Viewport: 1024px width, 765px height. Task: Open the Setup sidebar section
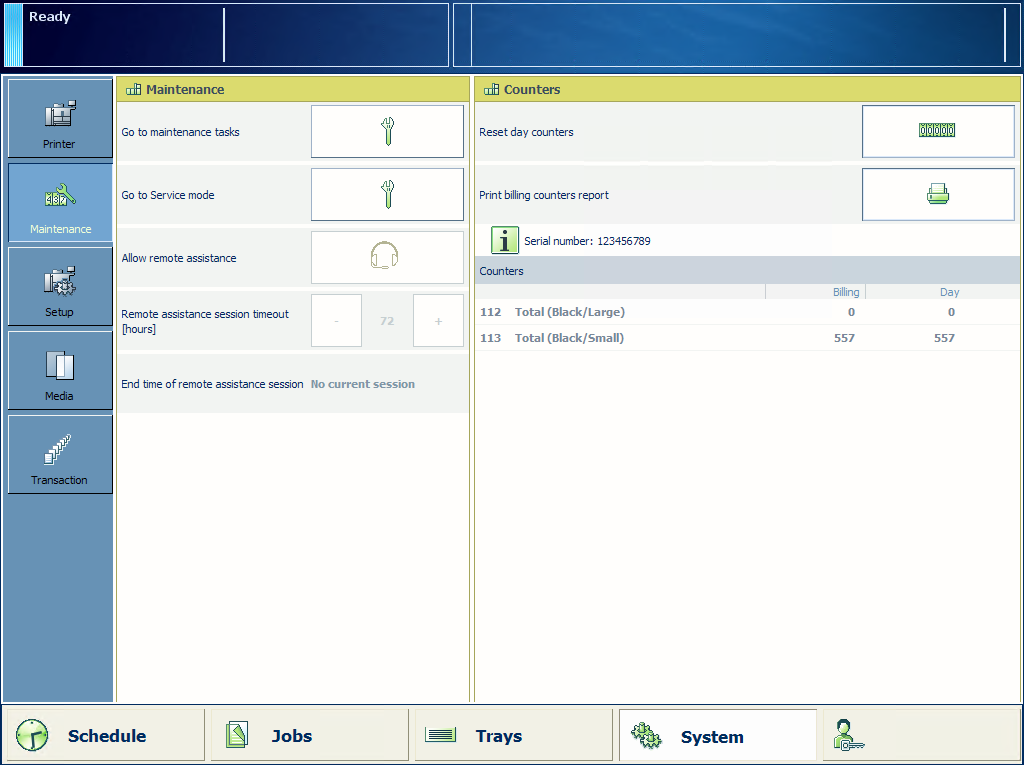[60, 287]
